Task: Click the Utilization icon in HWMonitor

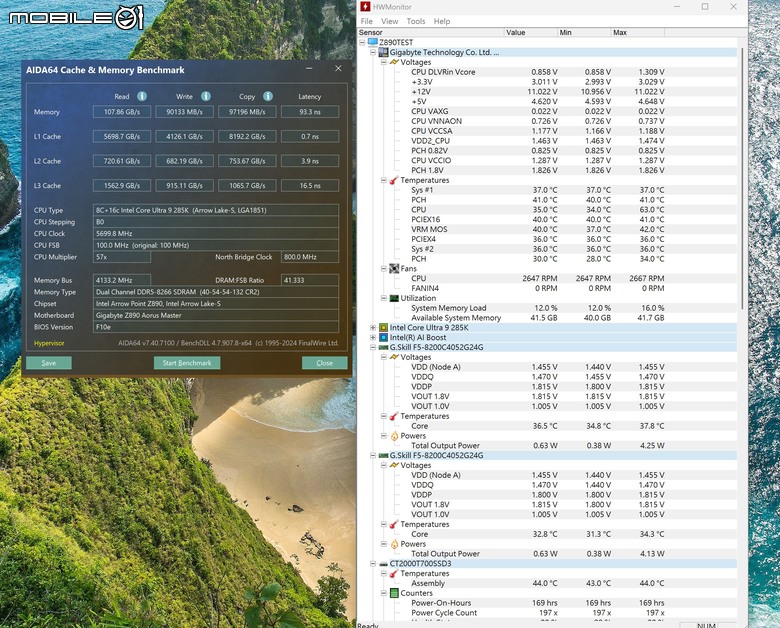Action: [394, 298]
